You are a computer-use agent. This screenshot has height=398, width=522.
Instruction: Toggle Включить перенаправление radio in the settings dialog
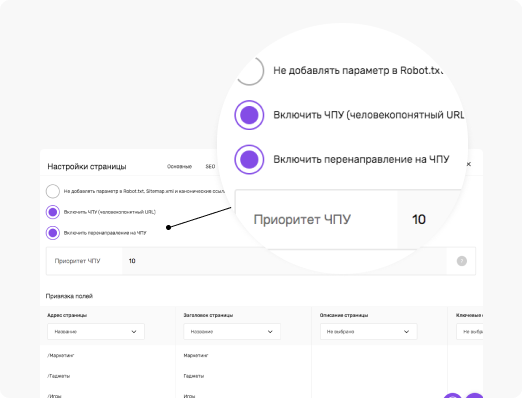click(x=53, y=233)
